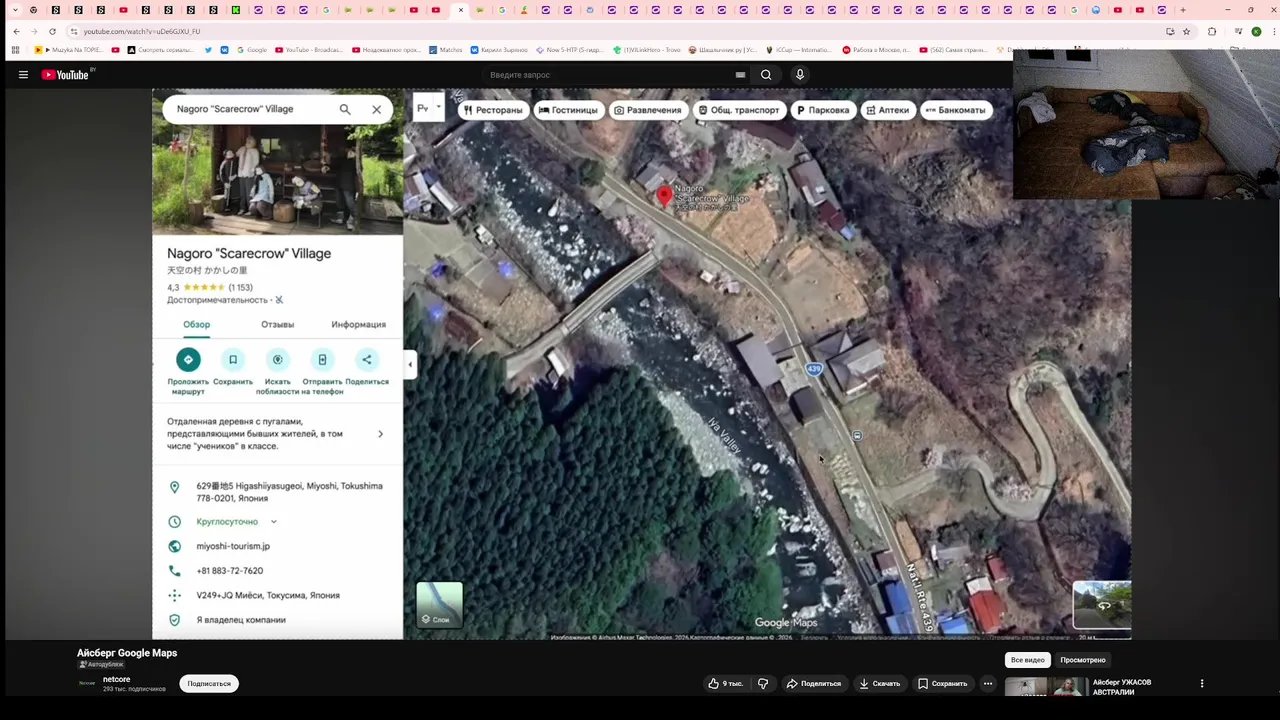Click the route 439 shield marker on map
Image resolution: width=1280 pixels, height=720 pixels.
pyautogui.click(x=814, y=369)
